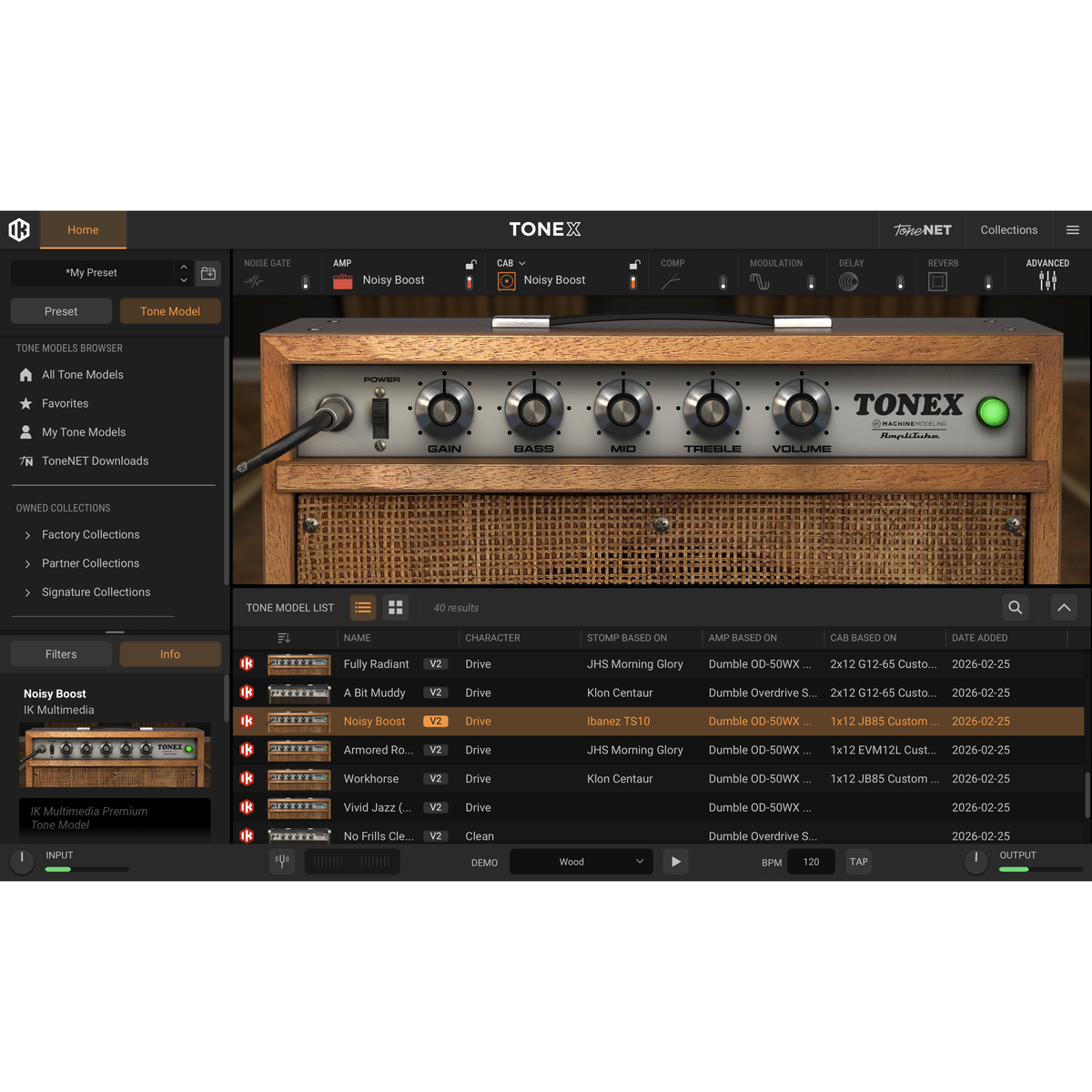
Task: Expand Factory Collections in sidebar
Action: [28, 535]
